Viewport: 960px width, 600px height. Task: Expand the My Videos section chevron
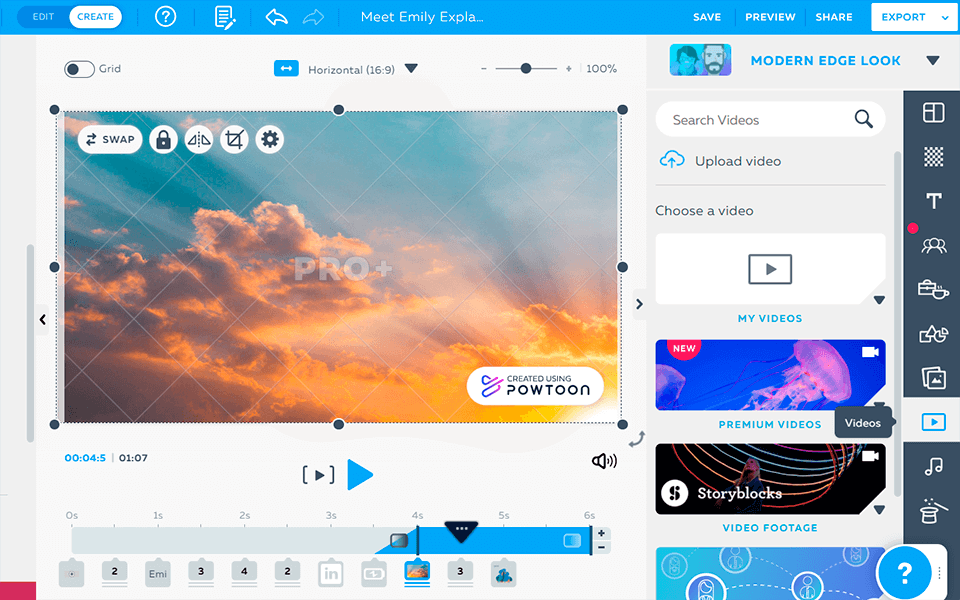coord(880,299)
